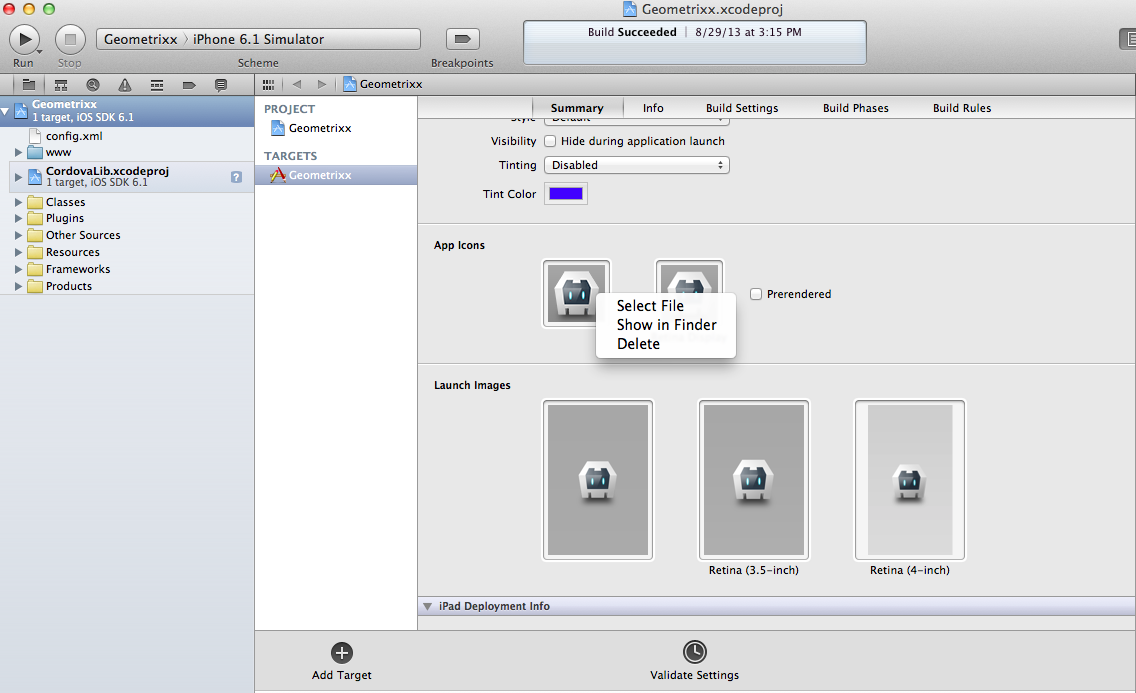Click the Add Target label
The height and width of the screenshot is (693, 1136).
point(342,675)
